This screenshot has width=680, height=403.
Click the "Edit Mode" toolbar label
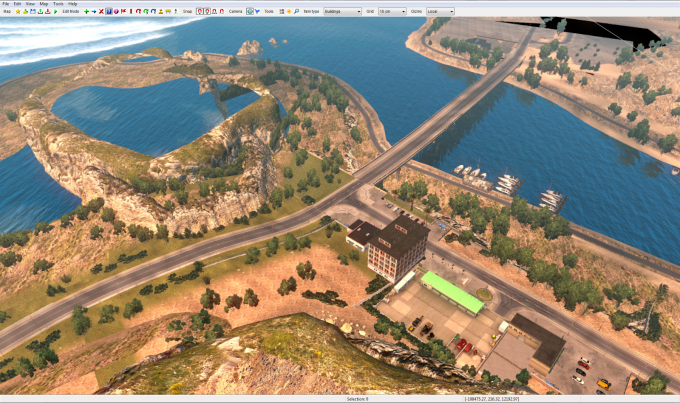tap(71, 11)
